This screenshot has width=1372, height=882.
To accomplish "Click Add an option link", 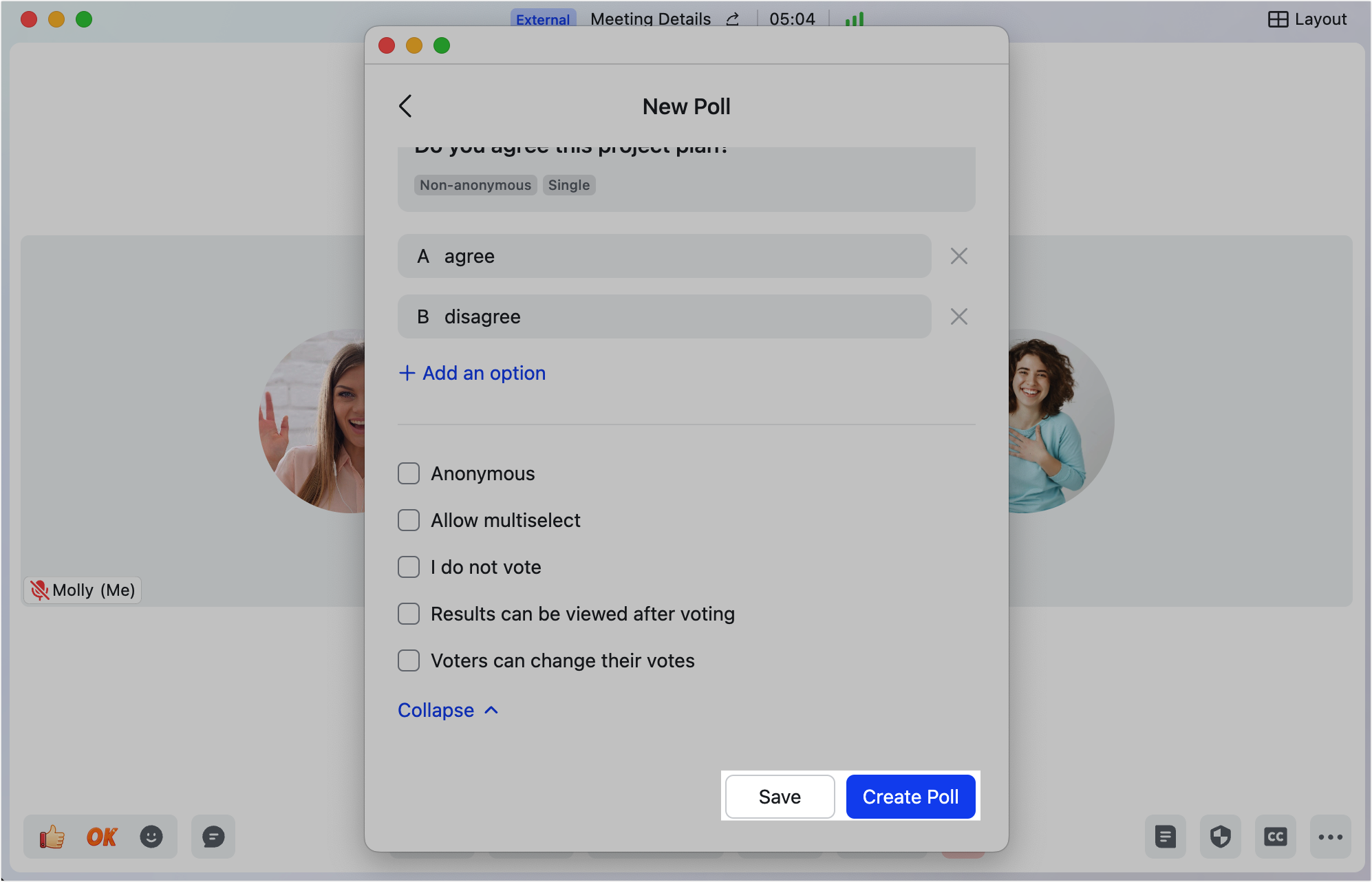I will [x=473, y=373].
